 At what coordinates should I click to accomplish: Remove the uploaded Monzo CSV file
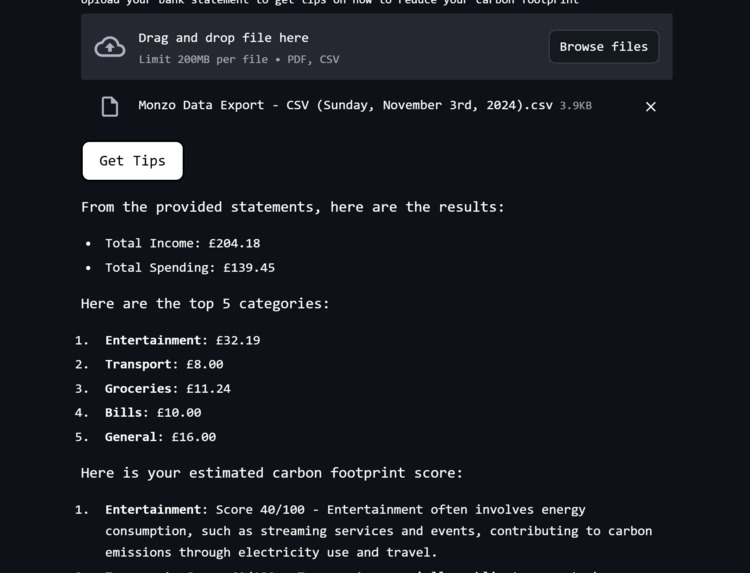pos(651,107)
